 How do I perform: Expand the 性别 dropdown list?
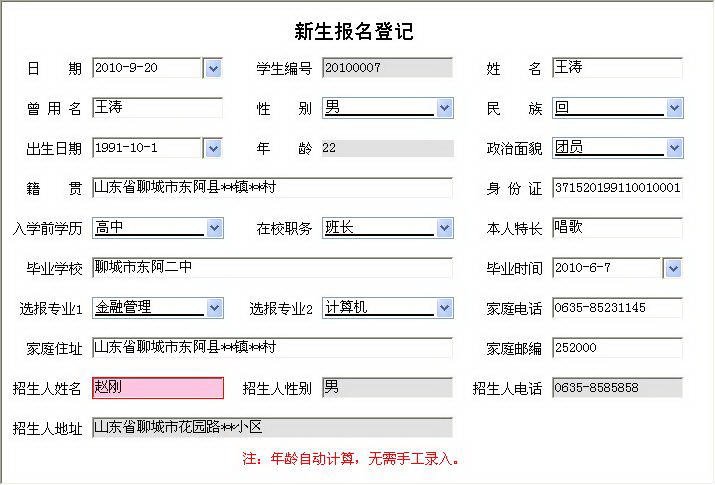[445, 108]
